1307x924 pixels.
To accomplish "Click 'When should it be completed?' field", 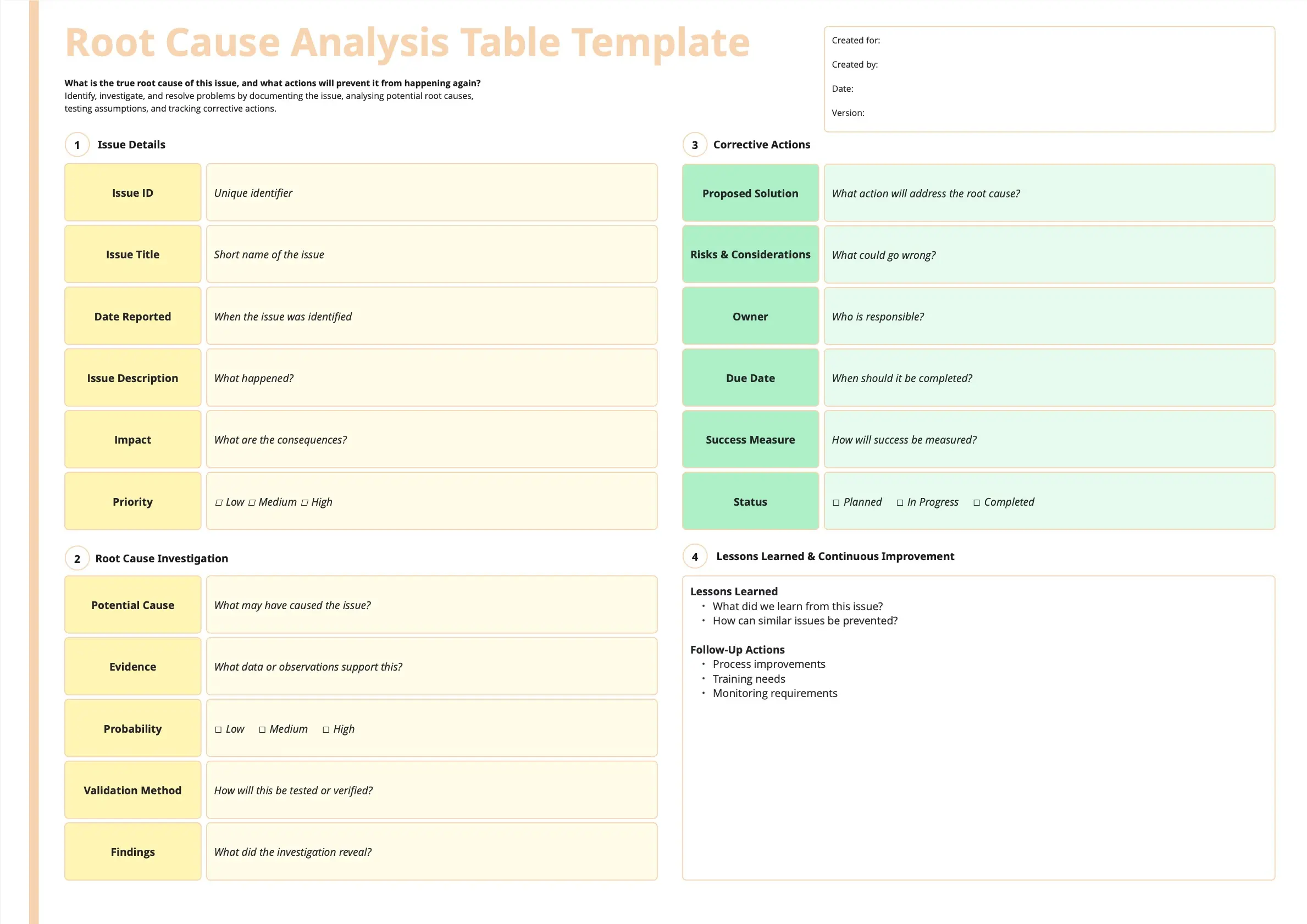I will point(1050,378).
